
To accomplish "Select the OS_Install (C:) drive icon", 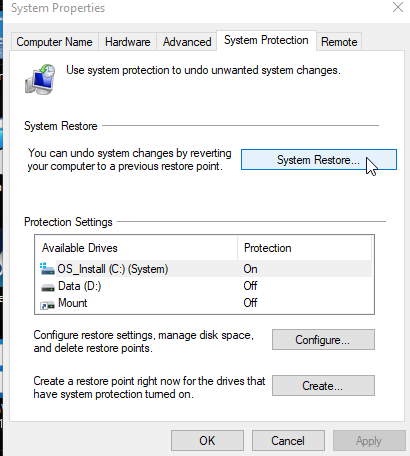I will click(x=47, y=269).
